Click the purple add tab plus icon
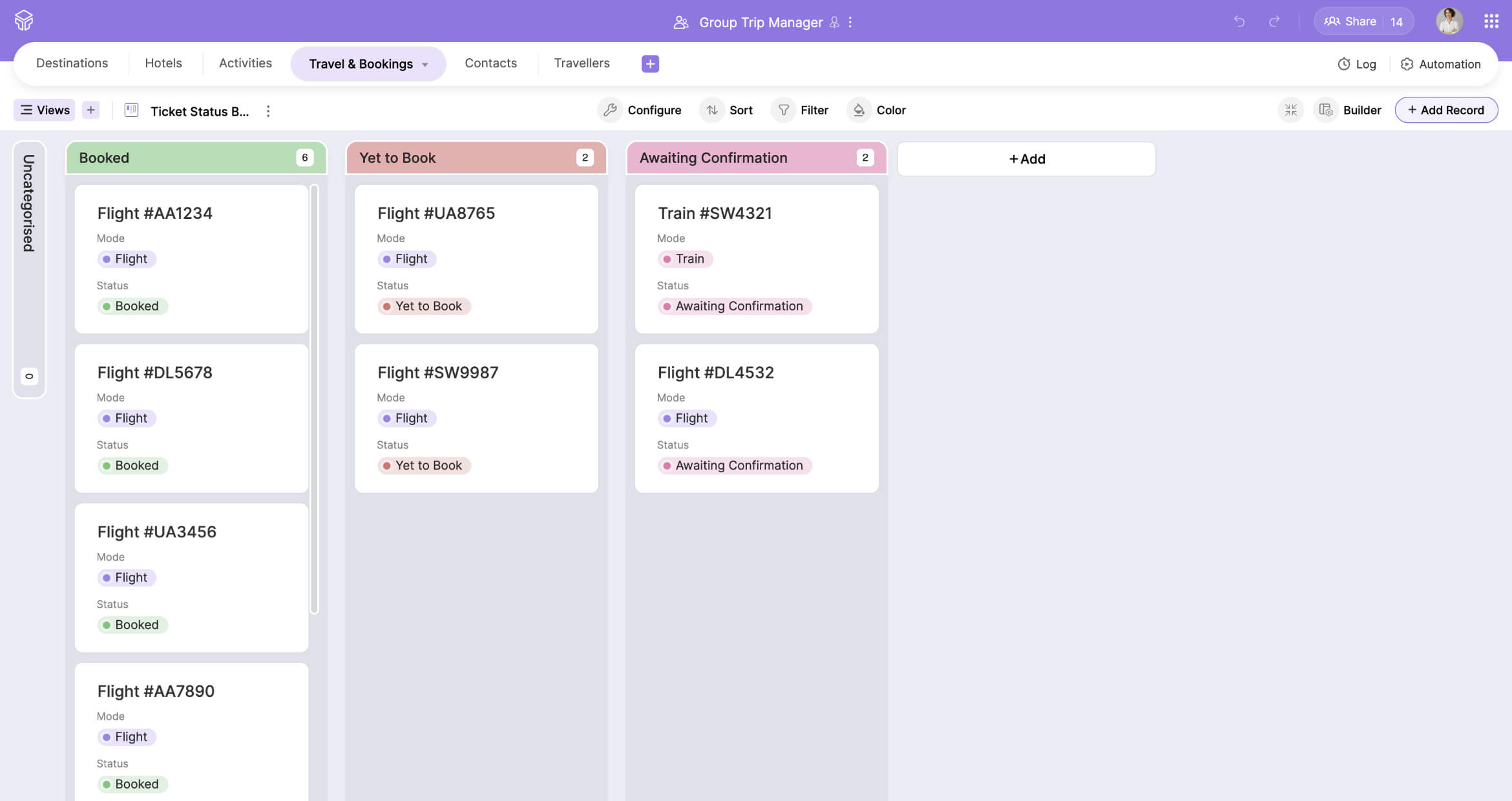Image resolution: width=1512 pixels, height=801 pixels. [650, 63]
